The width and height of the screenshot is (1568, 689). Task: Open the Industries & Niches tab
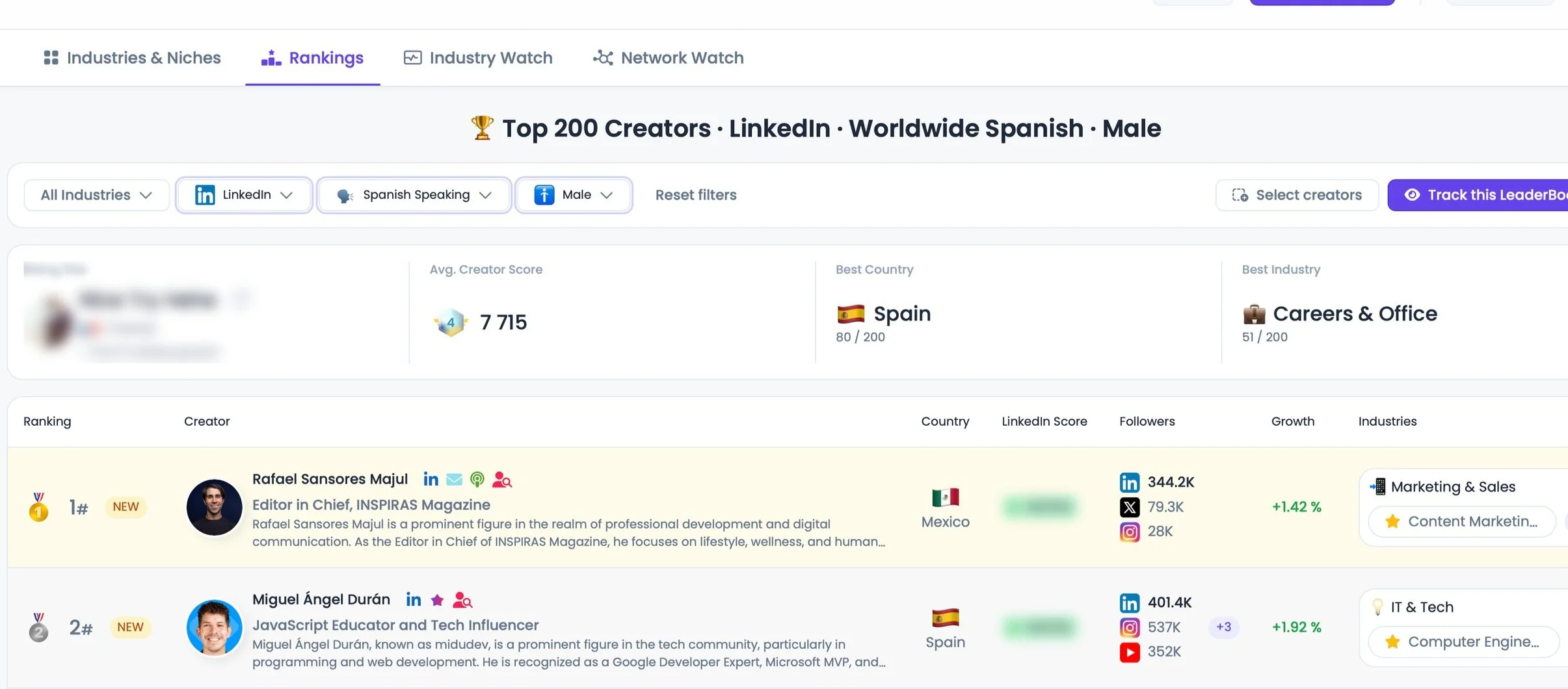click(x=132, y=58)
